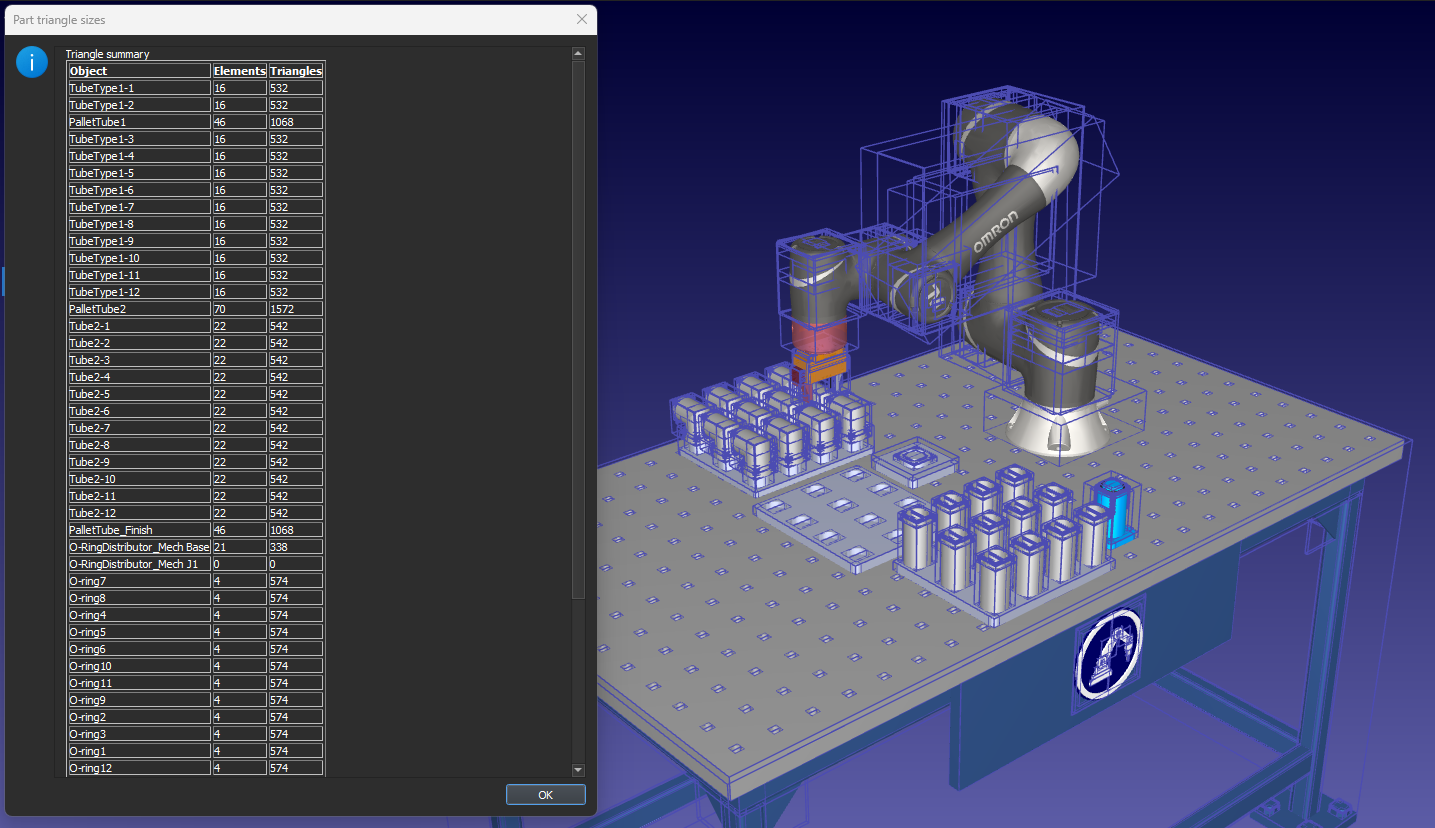
Task: Click the Elements column header
Action: pyautogui.click(x=239, y=71)
